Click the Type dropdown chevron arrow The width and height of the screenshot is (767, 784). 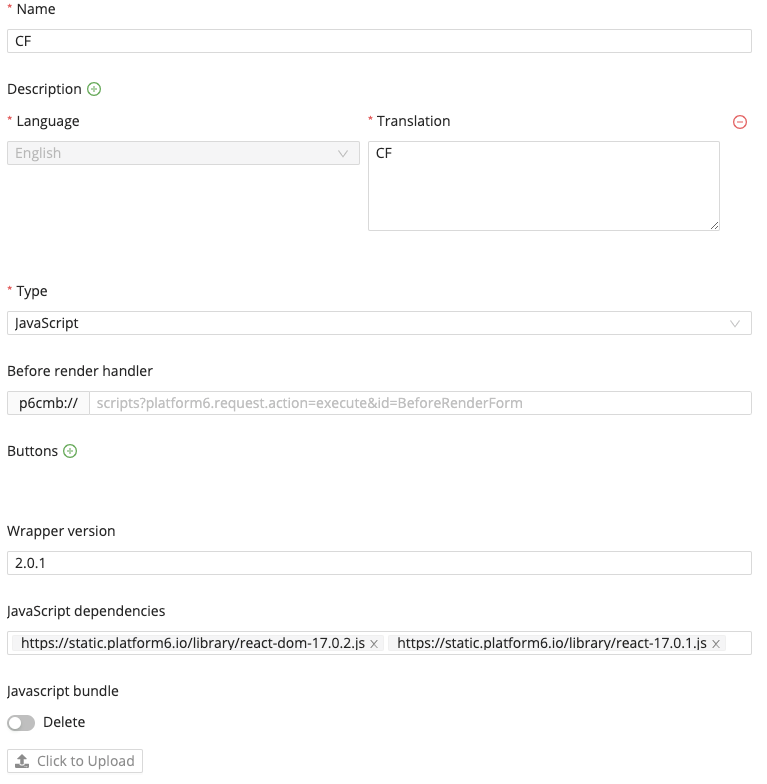(736, 323)
